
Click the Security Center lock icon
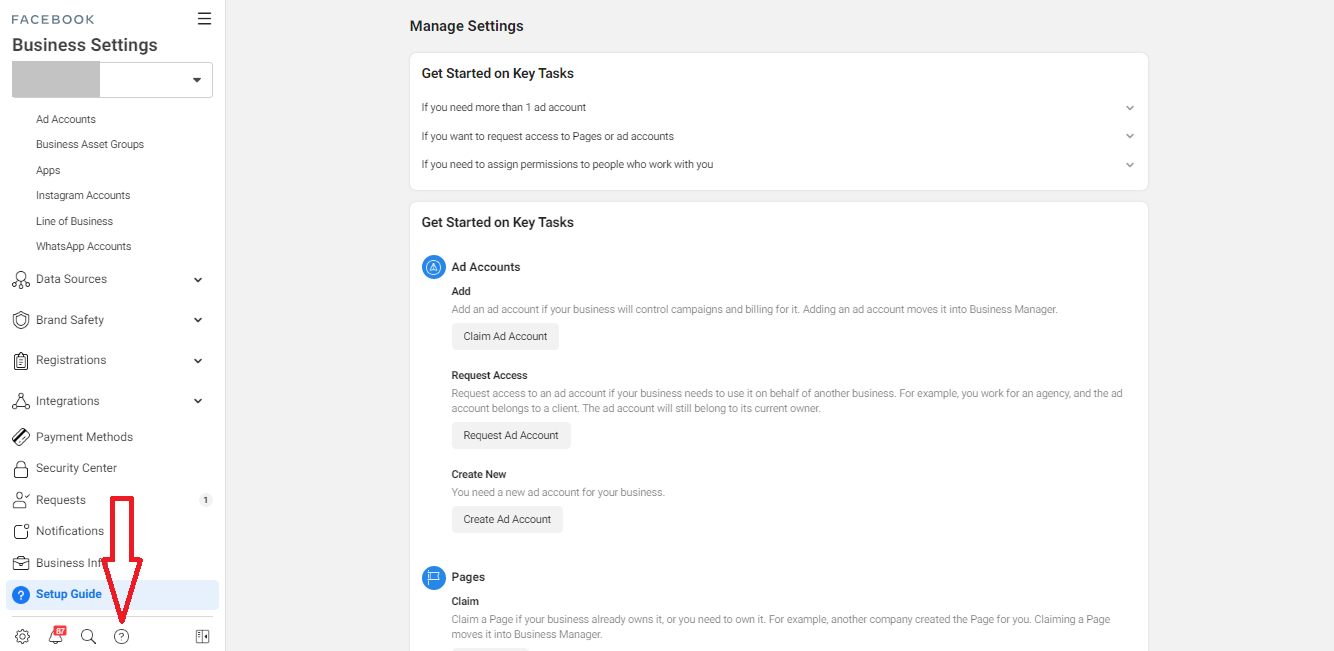point(21,468)
